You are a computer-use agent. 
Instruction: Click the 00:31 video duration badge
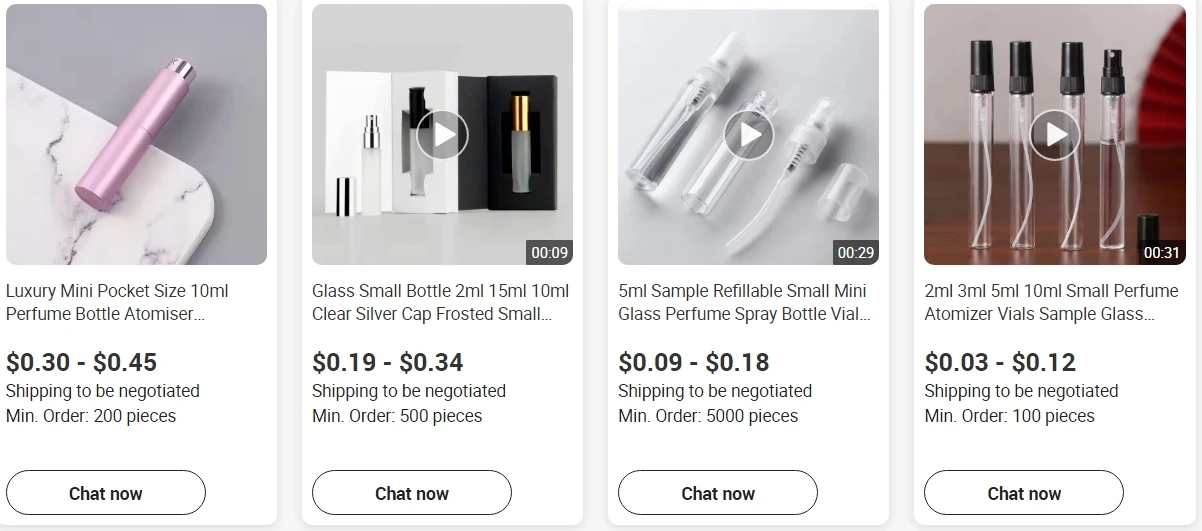[x=1161, y=252]
